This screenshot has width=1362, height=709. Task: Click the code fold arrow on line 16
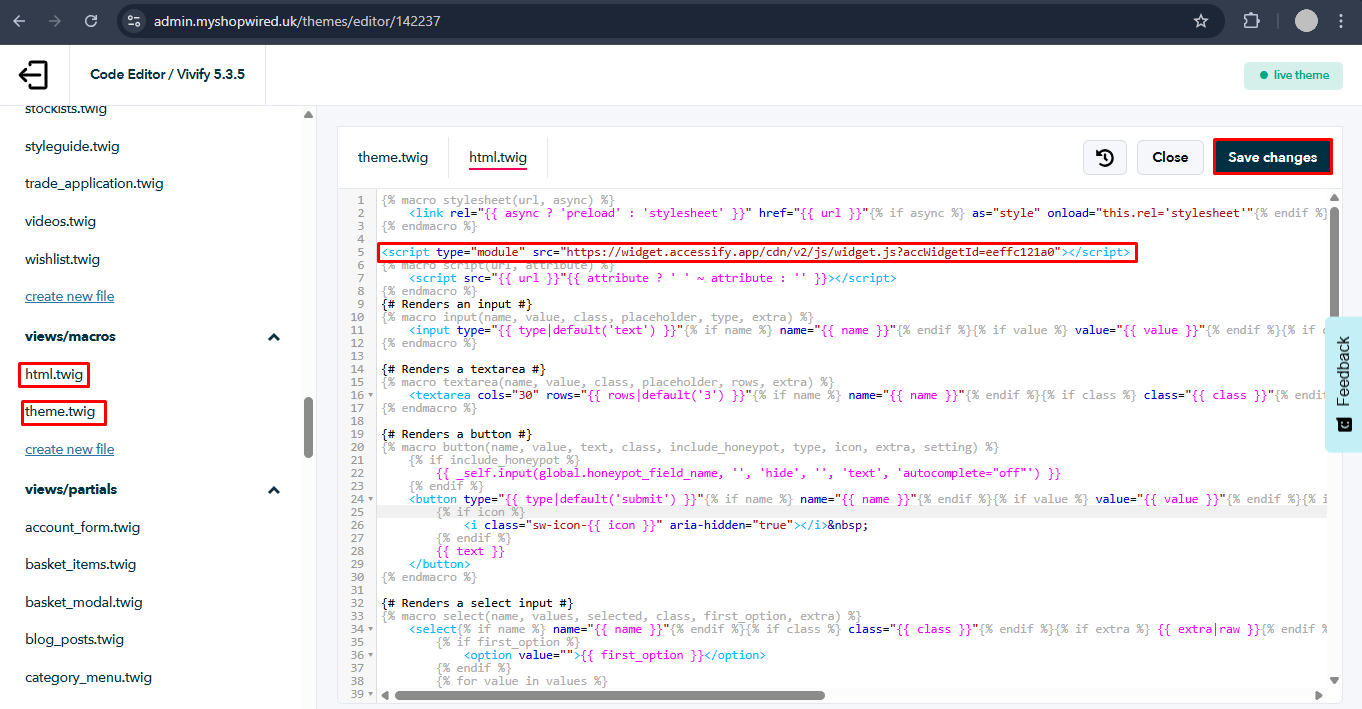pos(371,394)
